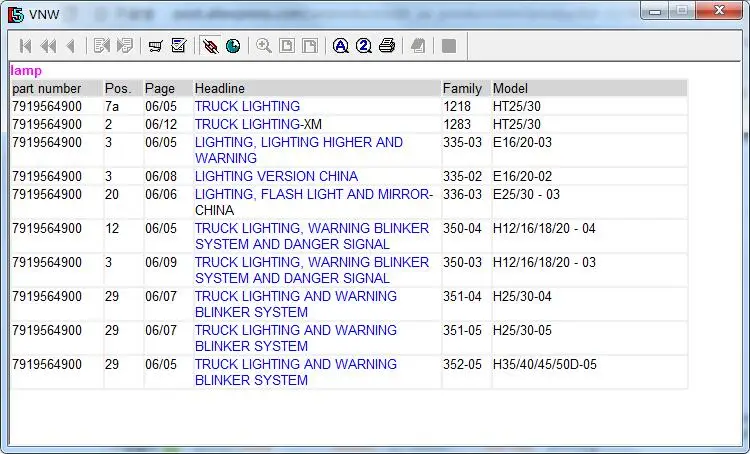Click the single left arrow previous icon
This screenshot has width=750, height=454.
pos(71,46)
